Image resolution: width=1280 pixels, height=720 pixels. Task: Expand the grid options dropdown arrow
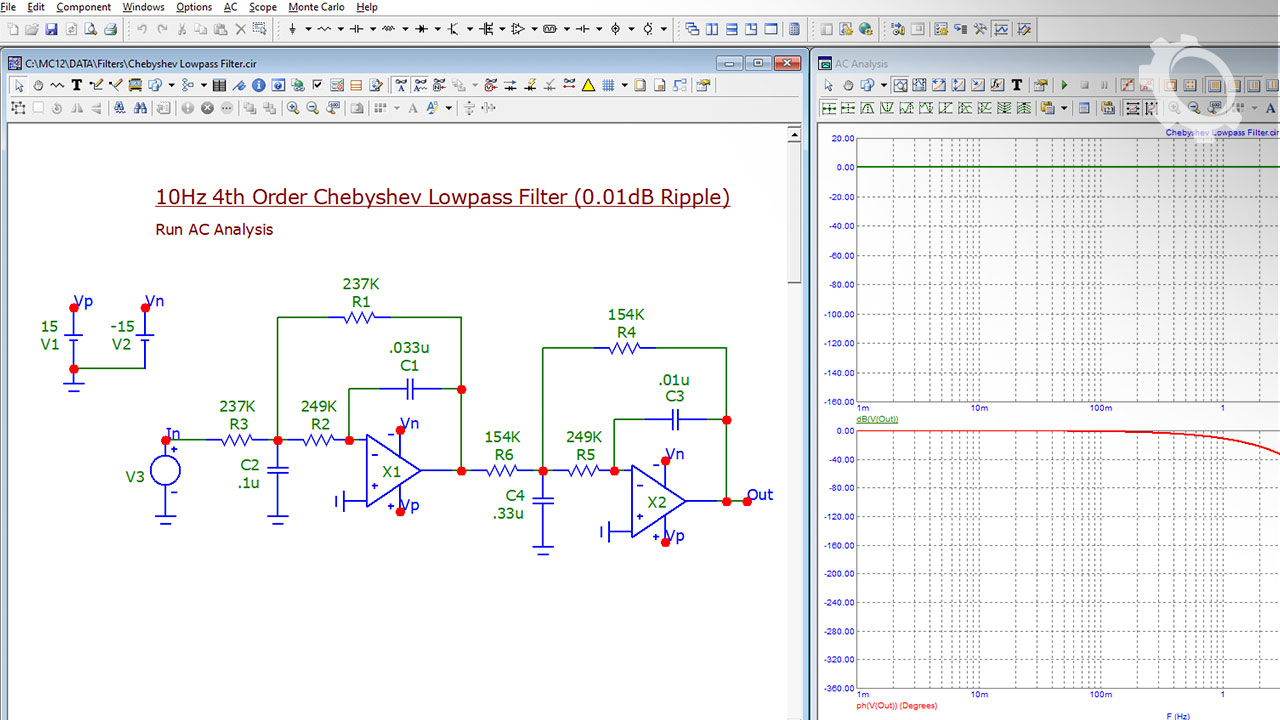(x=624, y=86)
